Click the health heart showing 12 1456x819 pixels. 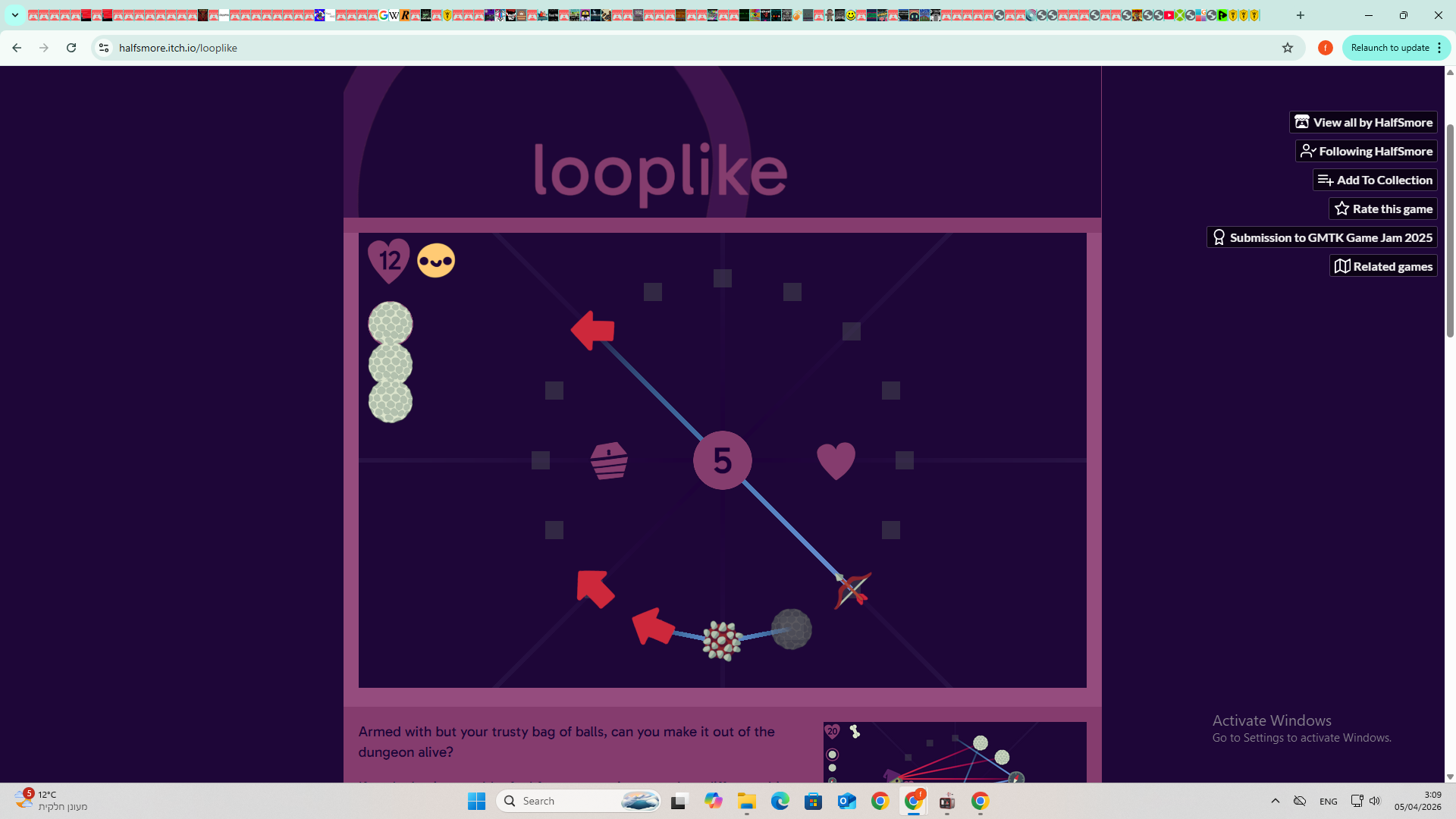tap(388, 261)
